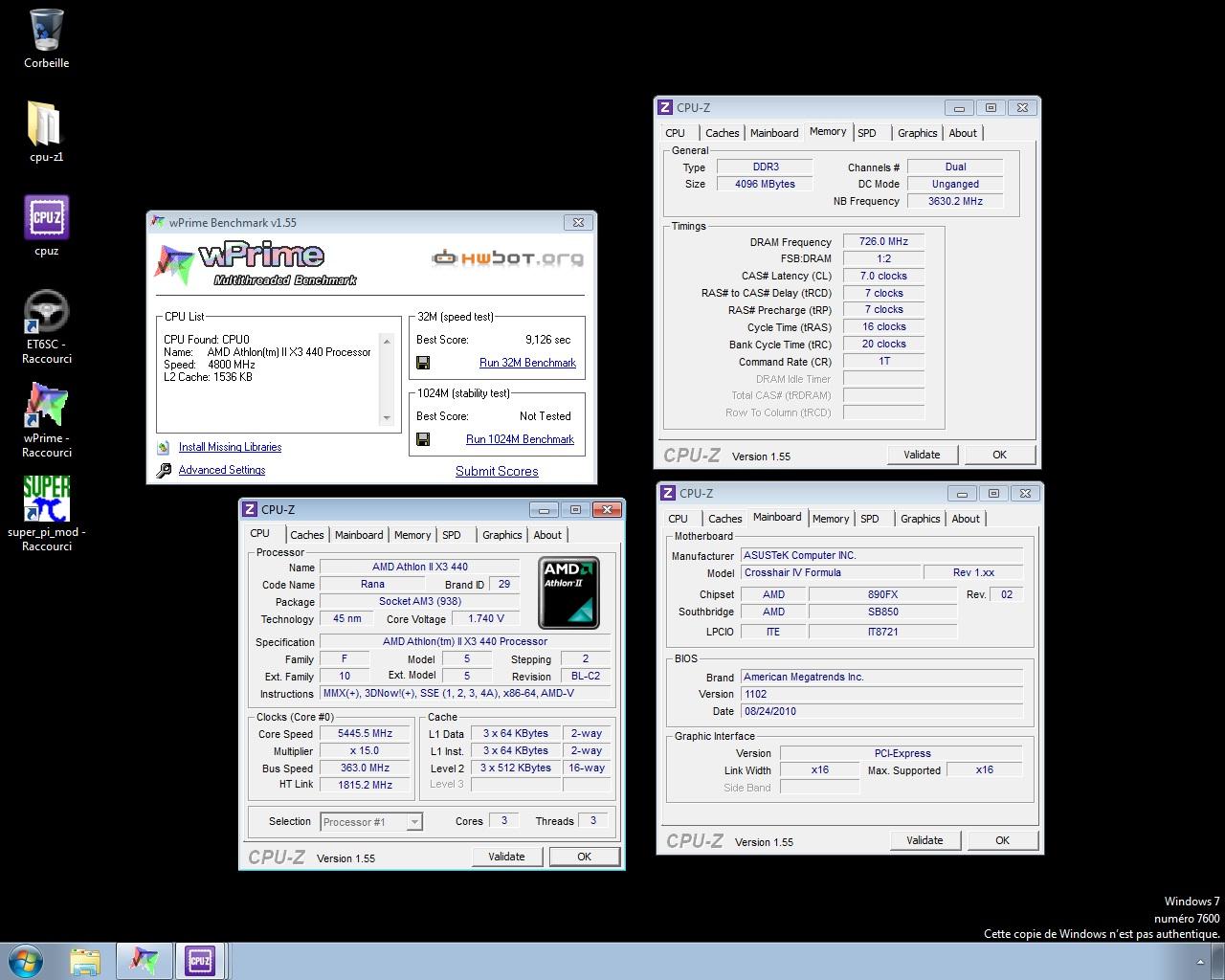Click the Install Missing Libraries icon
Viewport: 1225px width, 980px height.
tap(163, 447)
